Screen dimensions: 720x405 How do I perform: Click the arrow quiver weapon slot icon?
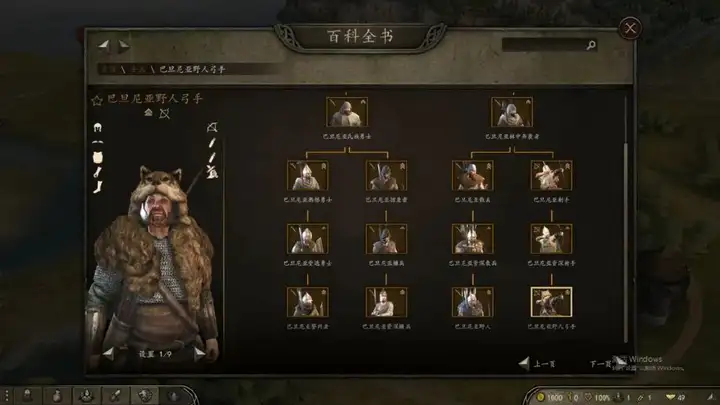(212, 172)
